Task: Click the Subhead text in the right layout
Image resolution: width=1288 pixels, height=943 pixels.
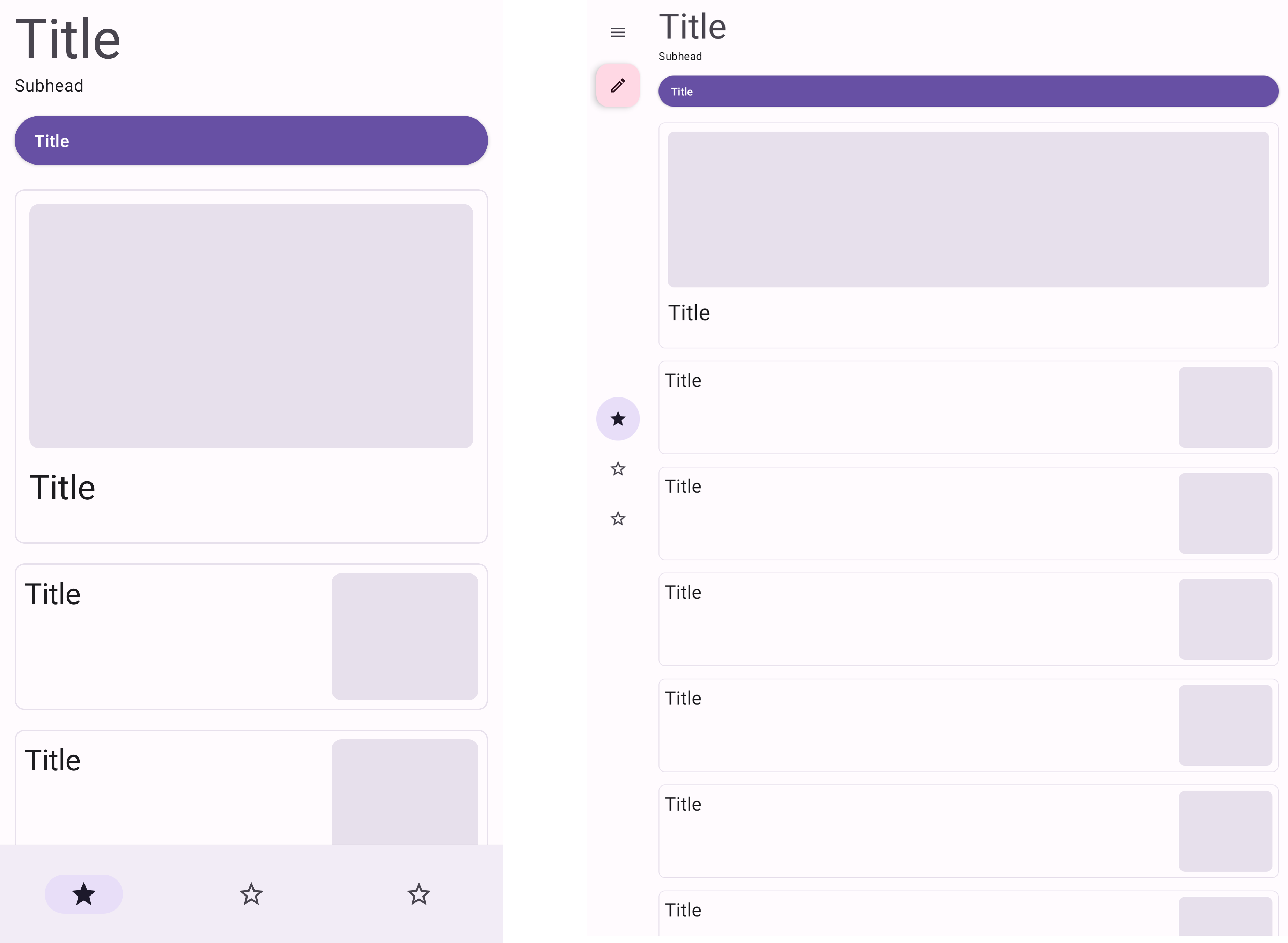Action: [680, 57]
